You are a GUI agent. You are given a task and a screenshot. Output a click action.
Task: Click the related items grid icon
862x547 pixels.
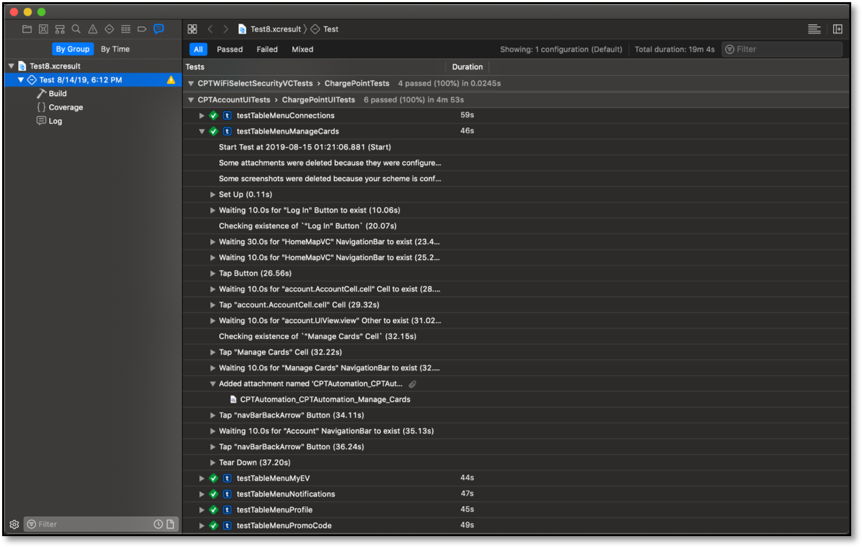[192, 29]
